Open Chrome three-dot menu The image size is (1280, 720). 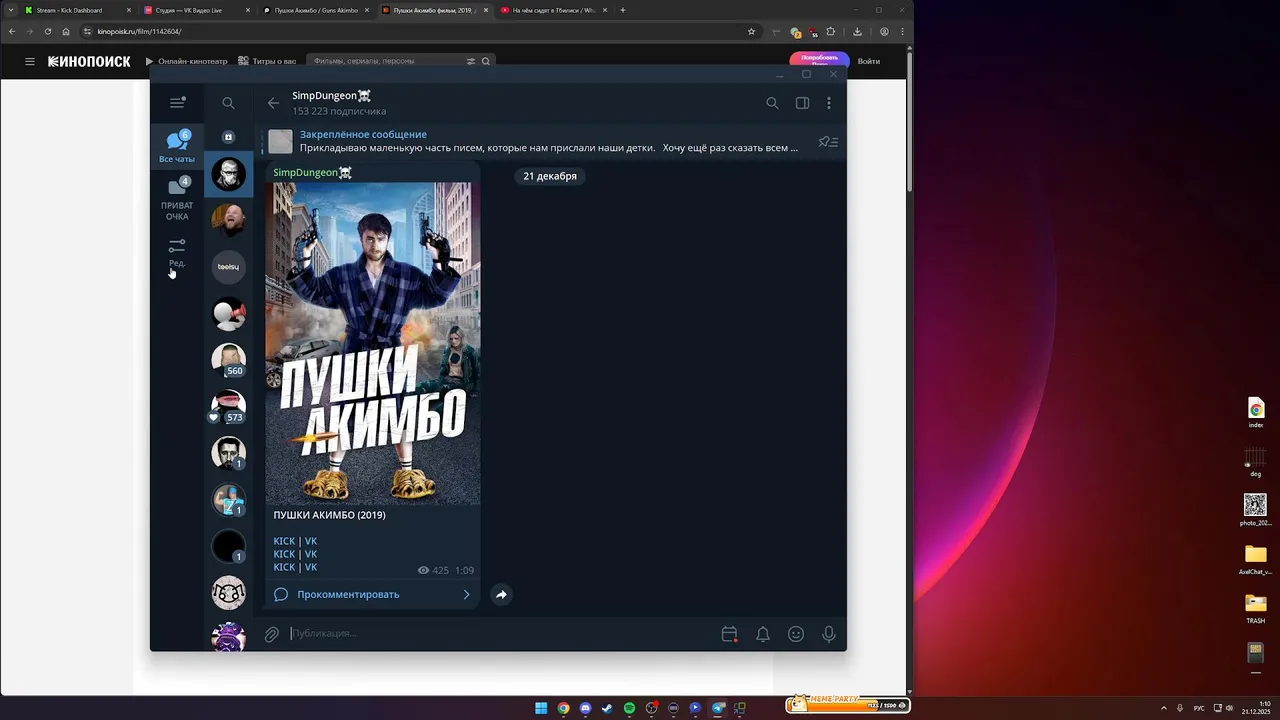[902, 31]
